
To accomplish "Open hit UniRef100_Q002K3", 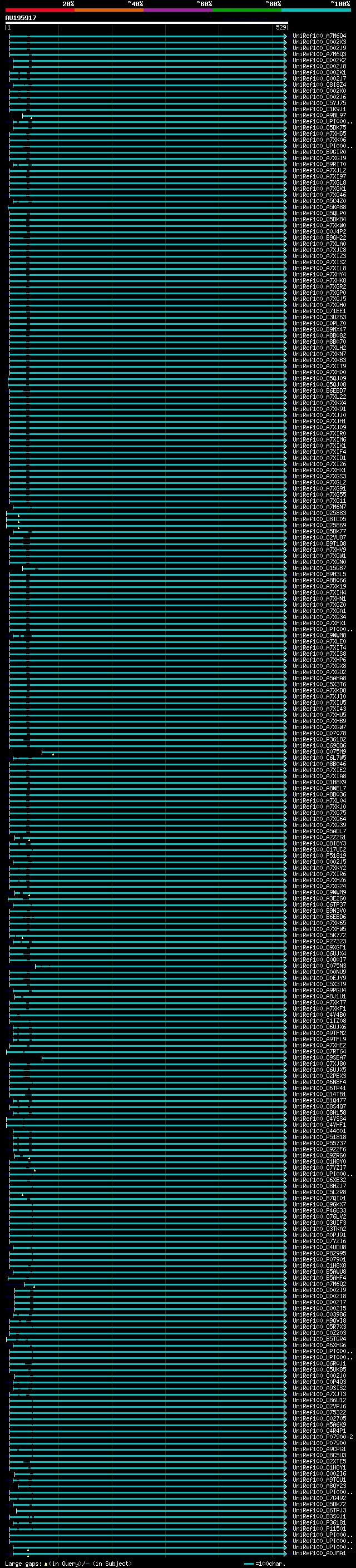I will 319,42.
